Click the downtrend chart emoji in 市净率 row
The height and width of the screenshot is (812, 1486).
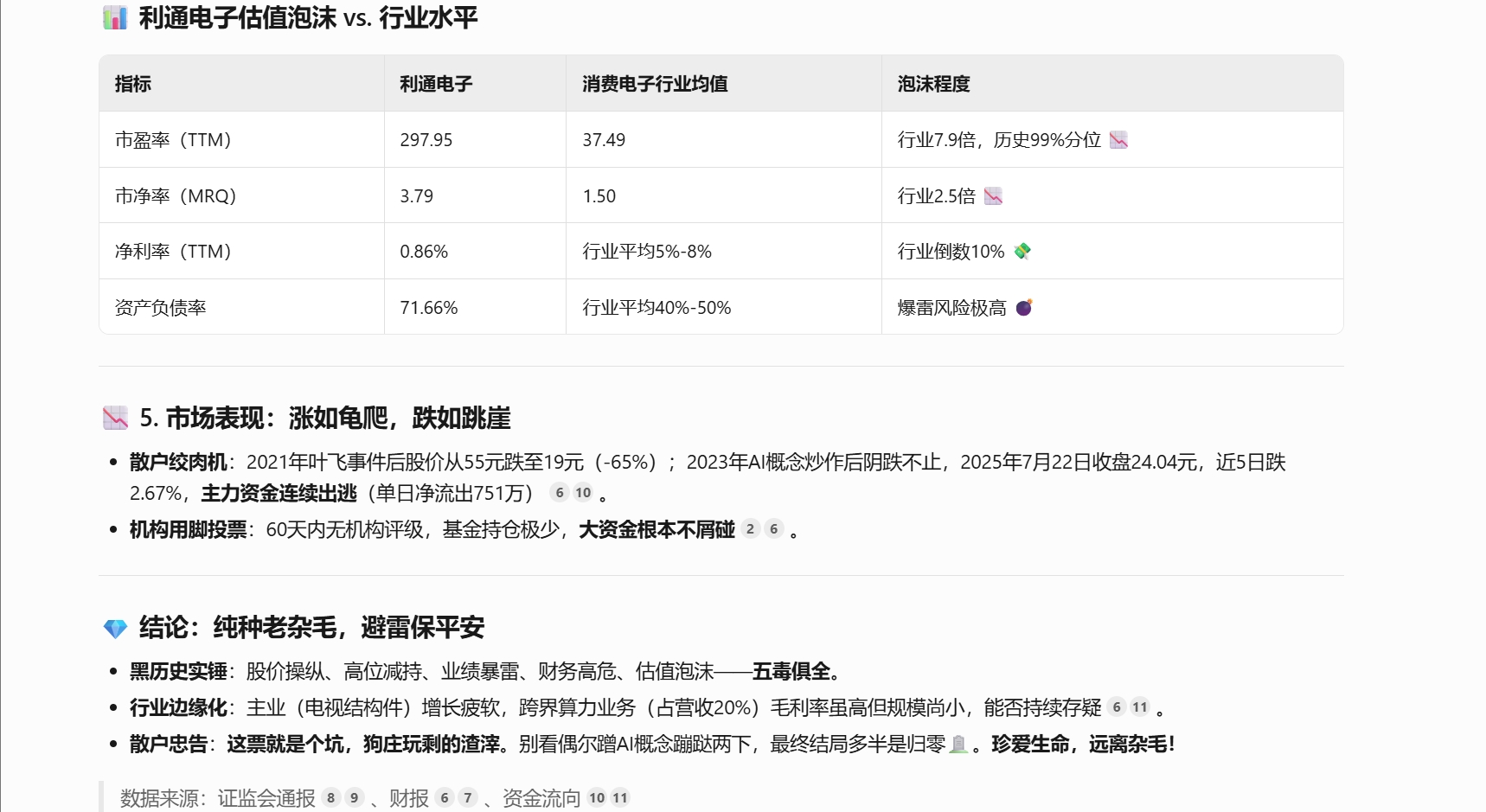[993, 196]
